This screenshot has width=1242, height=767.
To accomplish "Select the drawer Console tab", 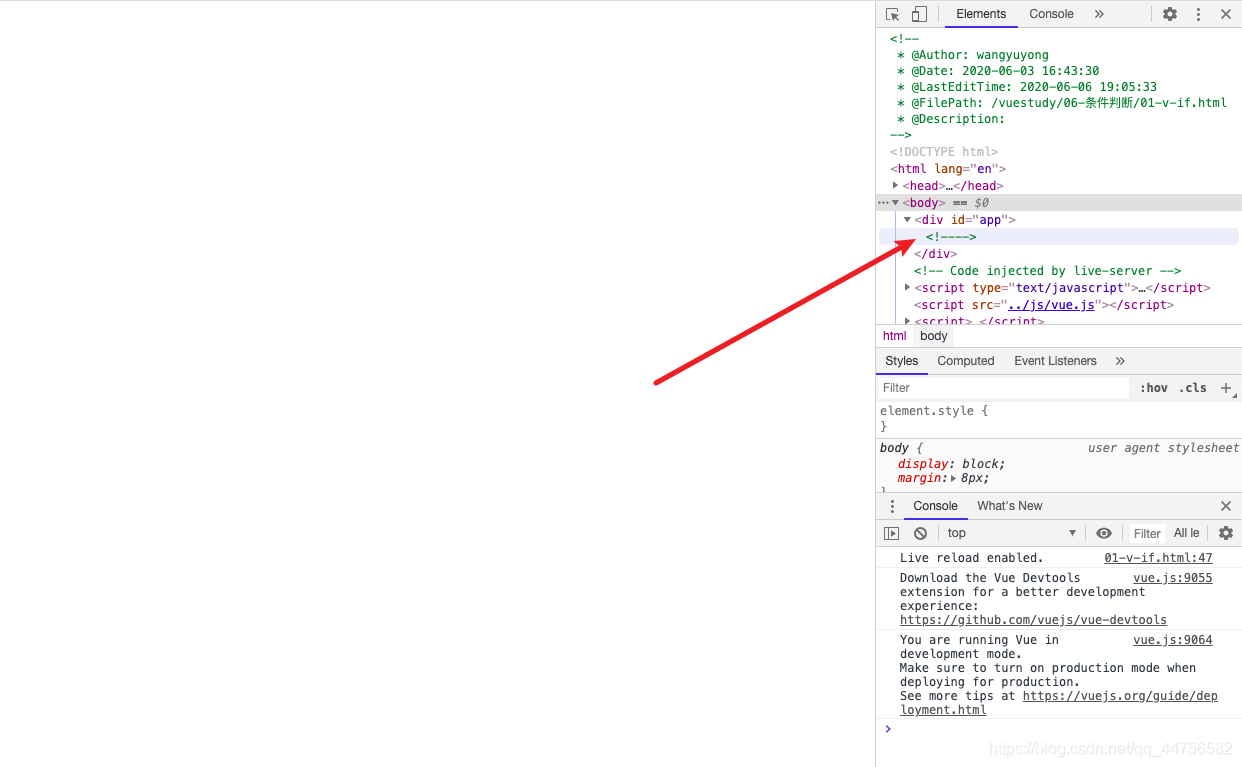I will (x=935, y=506).
